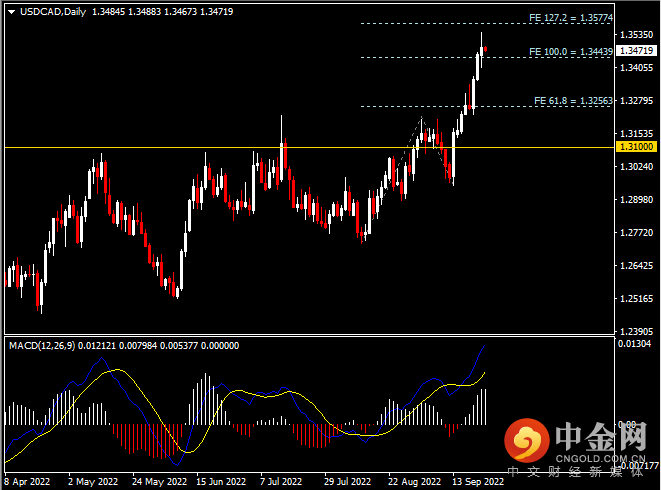Click the 7 Jul 2022 date label

[281, 482]
